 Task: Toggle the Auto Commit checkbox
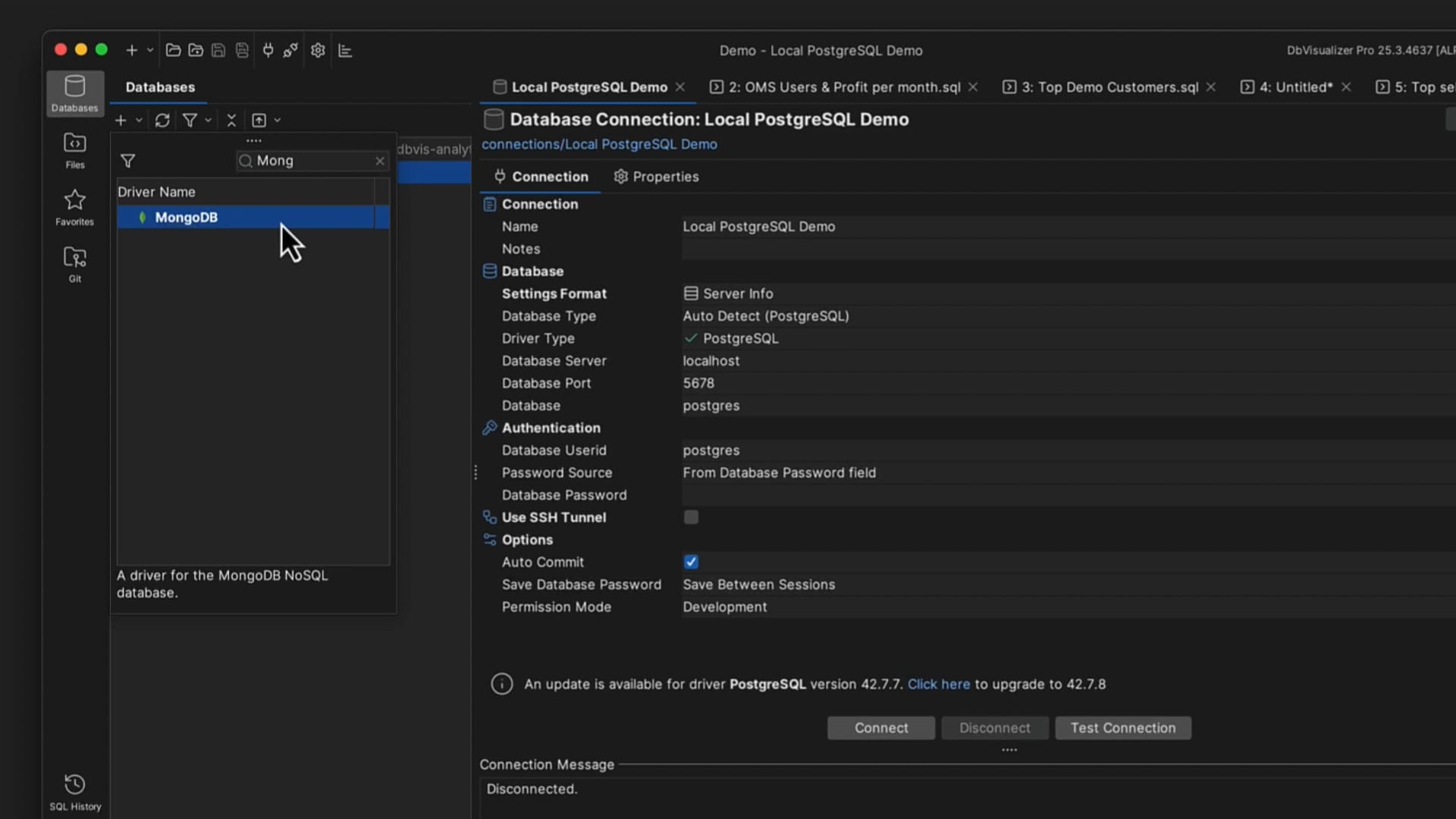tap(691, 562)
